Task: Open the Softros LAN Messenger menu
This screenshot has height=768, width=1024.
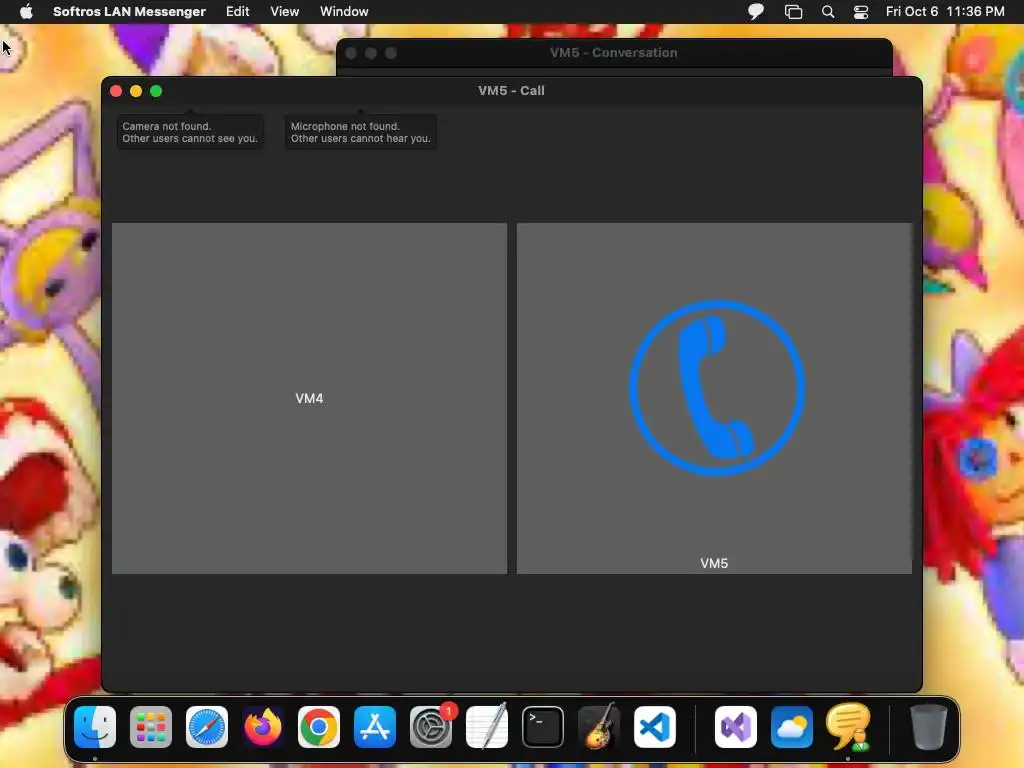Action: (129, 11)
